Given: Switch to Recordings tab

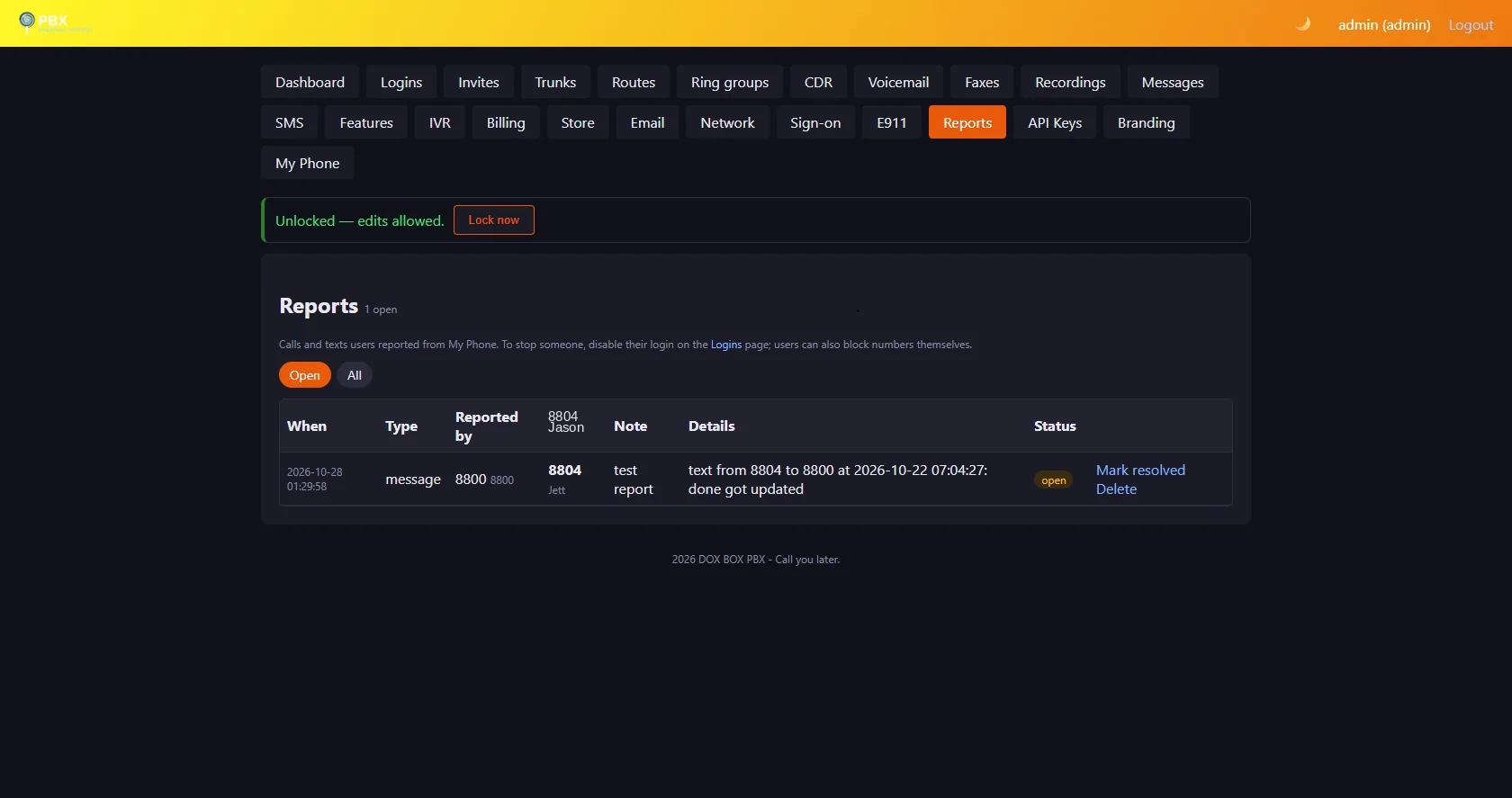Looking at the screenshot, I should [1070, 82].
